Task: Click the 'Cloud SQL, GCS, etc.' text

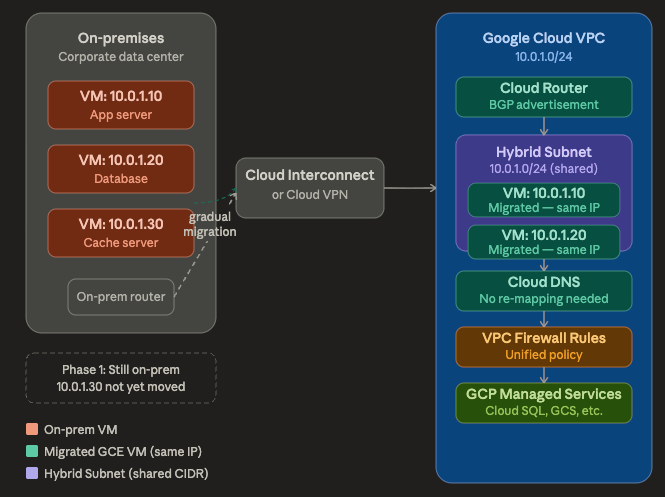Action: (x=544, y=411)
